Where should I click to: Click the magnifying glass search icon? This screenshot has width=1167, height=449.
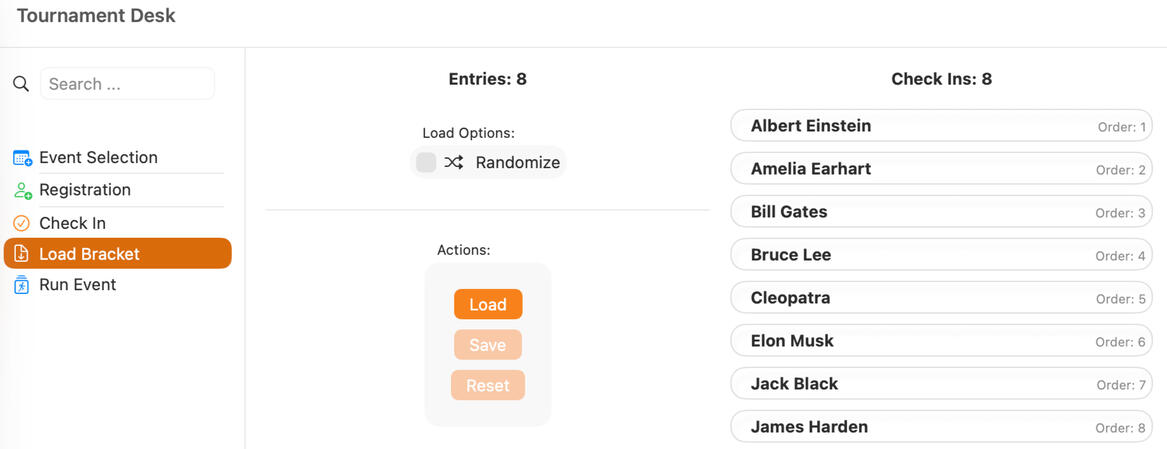(20, 84)
